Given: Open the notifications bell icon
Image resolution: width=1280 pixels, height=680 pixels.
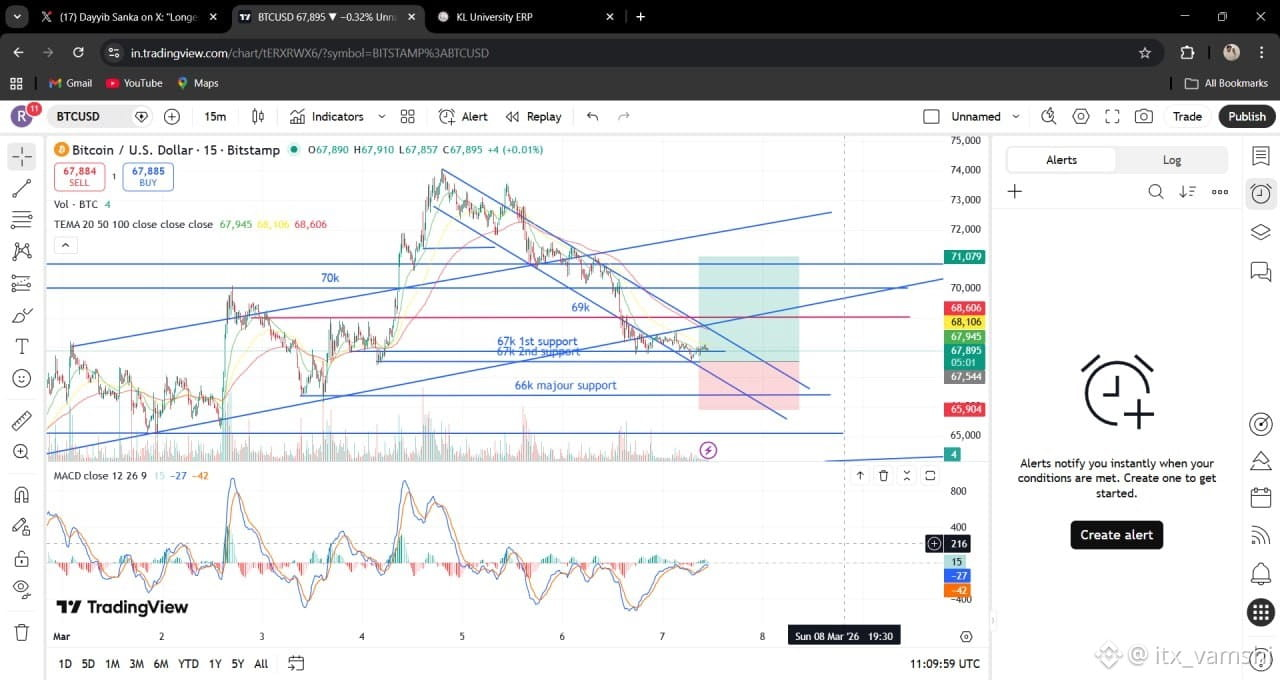Looking at the screenshot, I should coord(1261,575).
